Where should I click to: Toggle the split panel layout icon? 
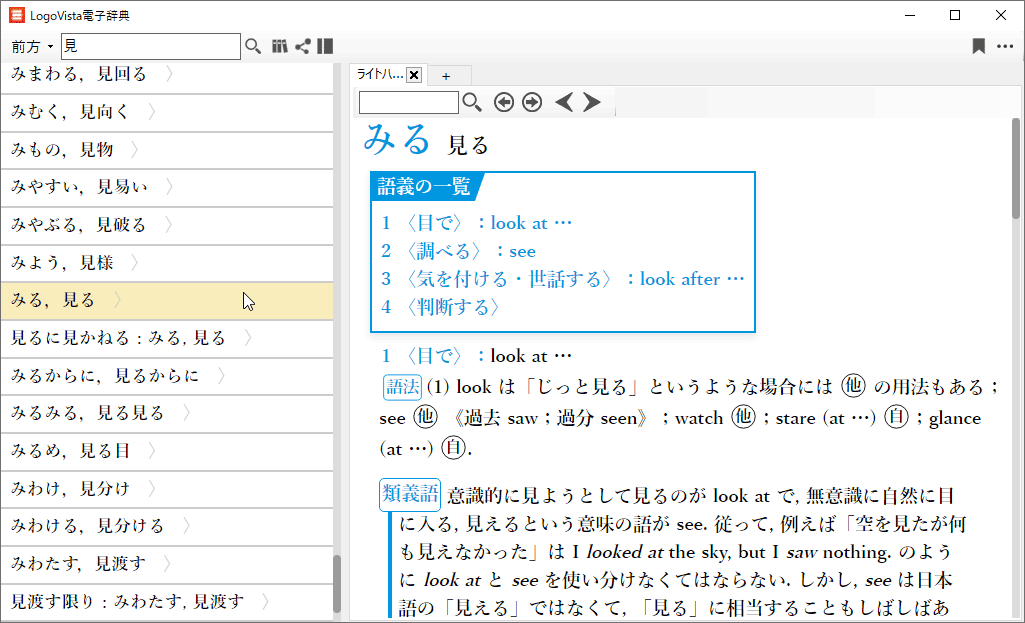[x=325, y=46]
